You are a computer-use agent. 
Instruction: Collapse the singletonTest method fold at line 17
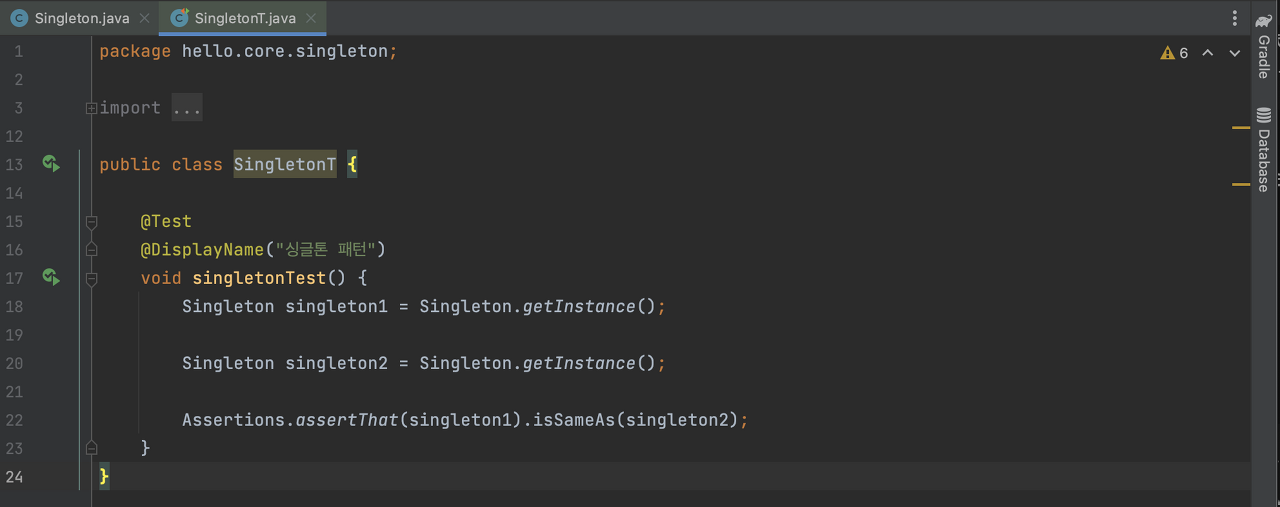tap(91, 279)
